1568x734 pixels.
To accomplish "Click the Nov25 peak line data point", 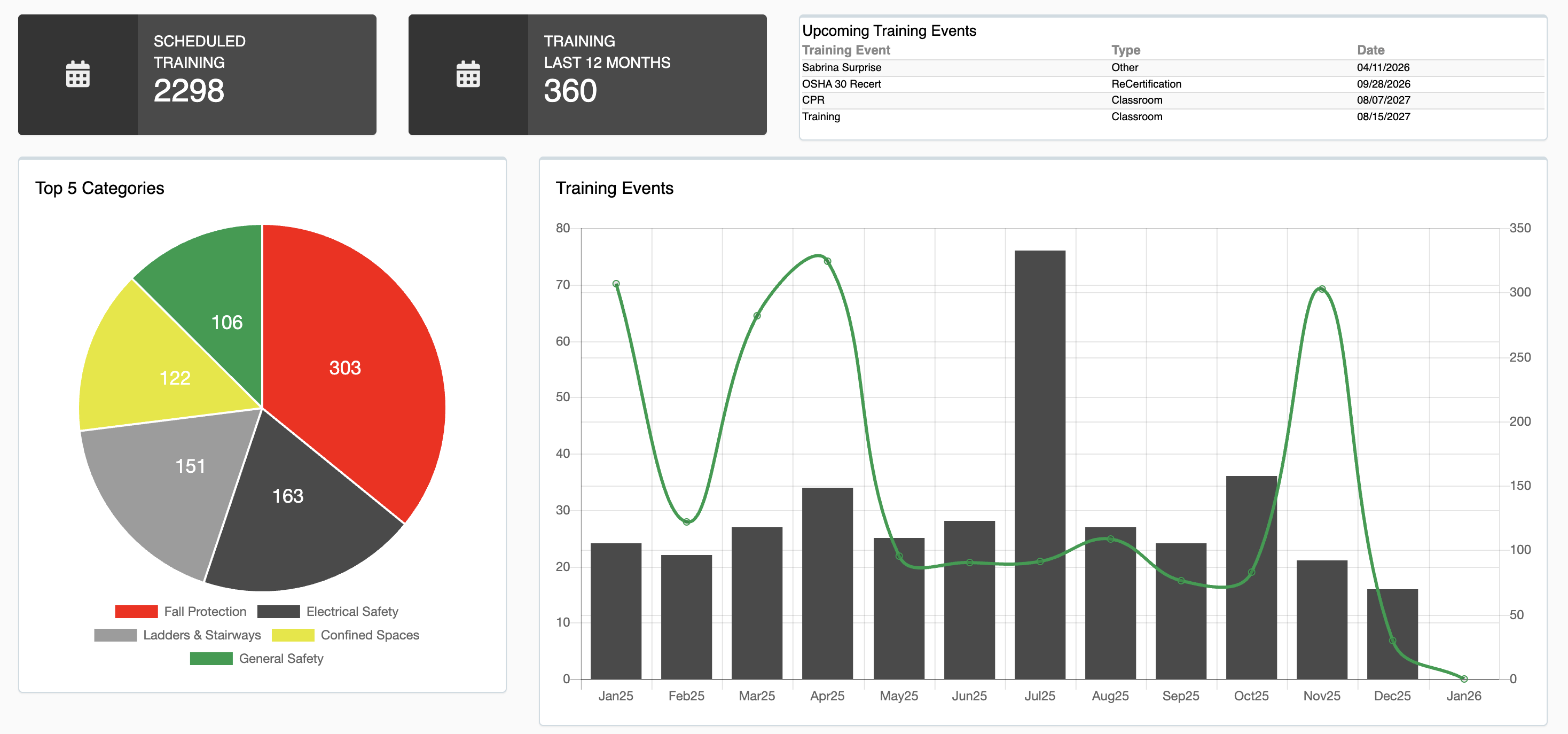I will [1321, 289].
